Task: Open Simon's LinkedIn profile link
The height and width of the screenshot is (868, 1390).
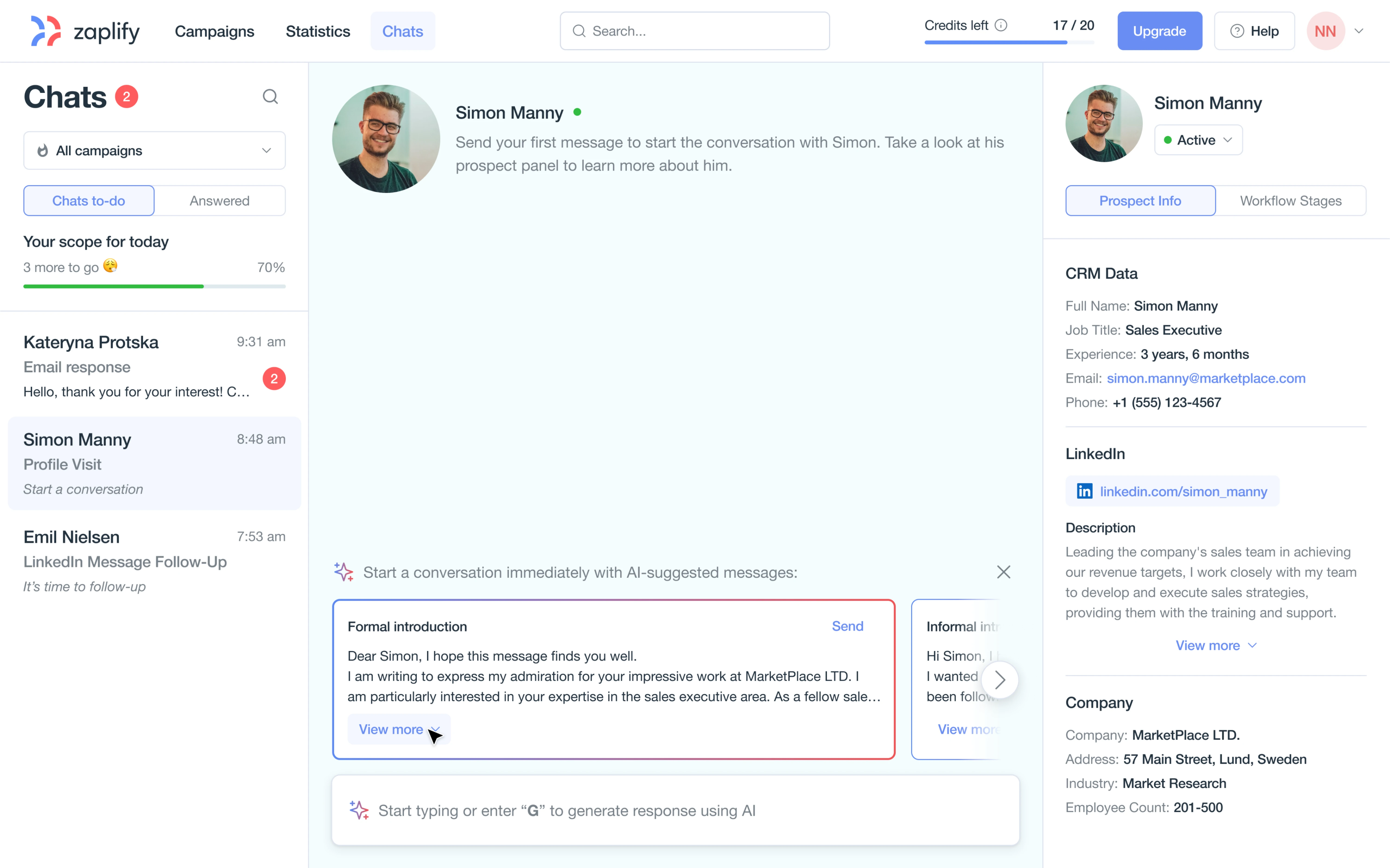Action: (x=1183, y=491)
